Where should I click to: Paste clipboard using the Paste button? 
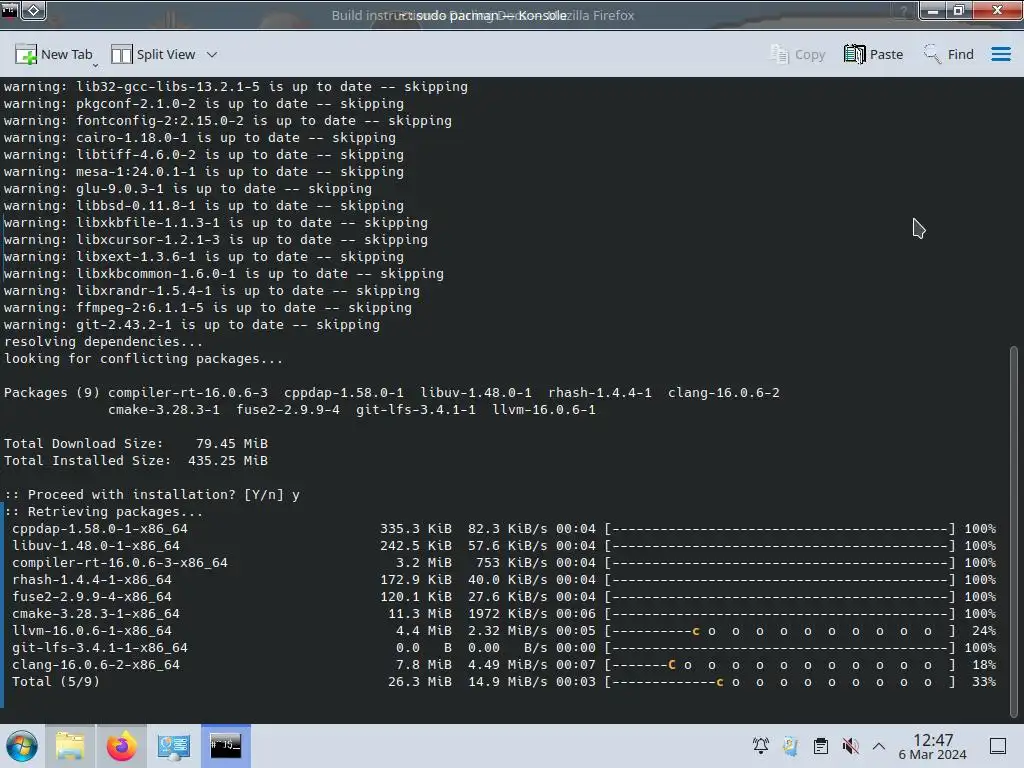[x=873, y=54]
